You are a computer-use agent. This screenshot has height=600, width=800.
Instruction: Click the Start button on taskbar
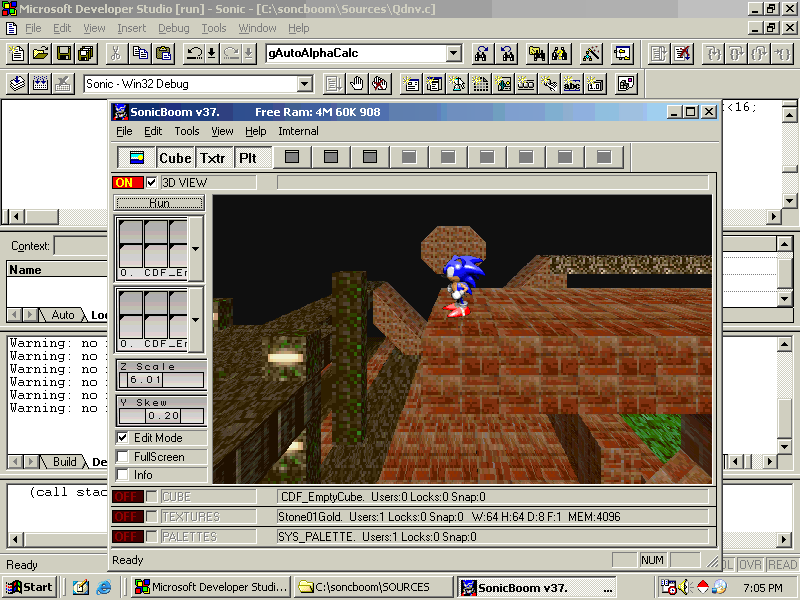click(30, 587)
